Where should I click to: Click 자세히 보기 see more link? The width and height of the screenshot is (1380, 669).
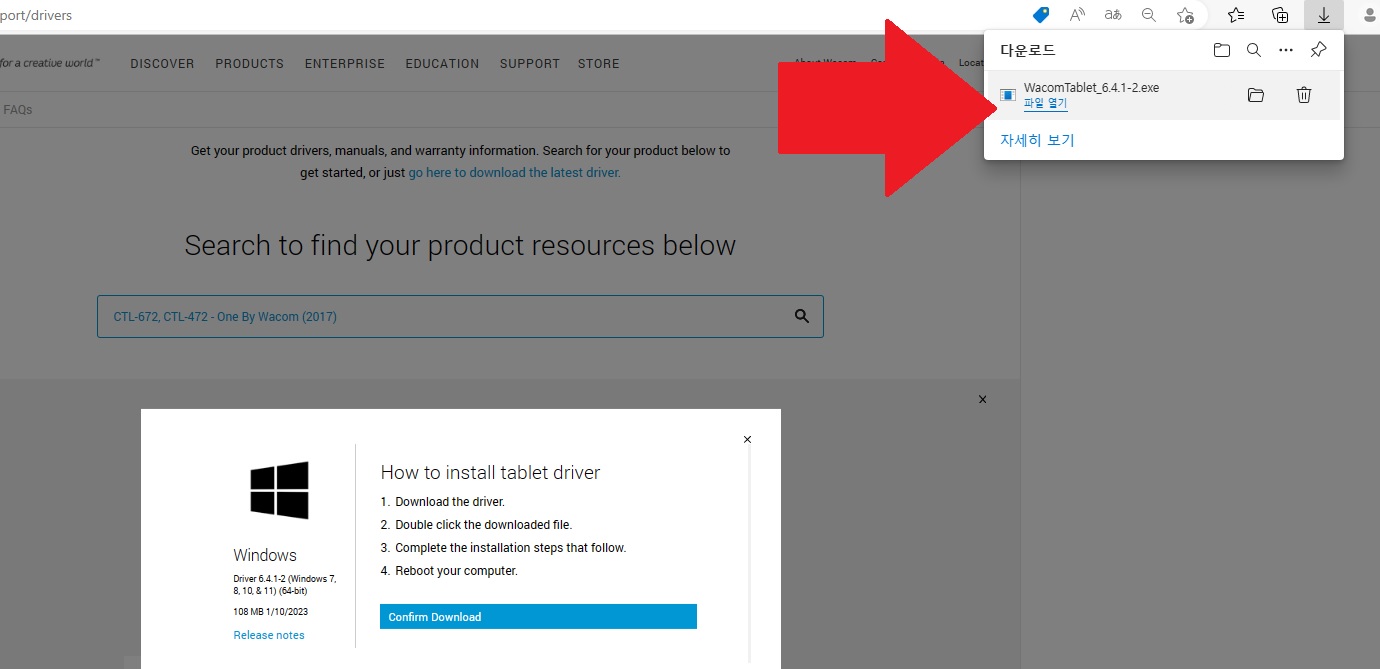1037,140
